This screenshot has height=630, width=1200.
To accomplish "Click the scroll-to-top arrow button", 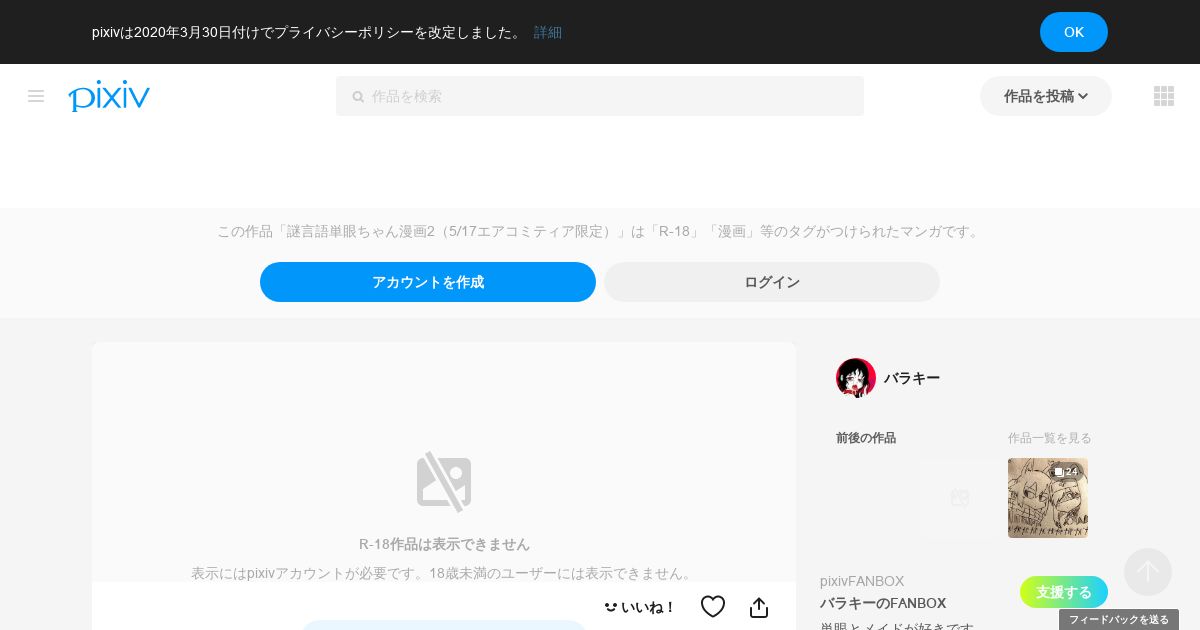I will [1148, 572].
